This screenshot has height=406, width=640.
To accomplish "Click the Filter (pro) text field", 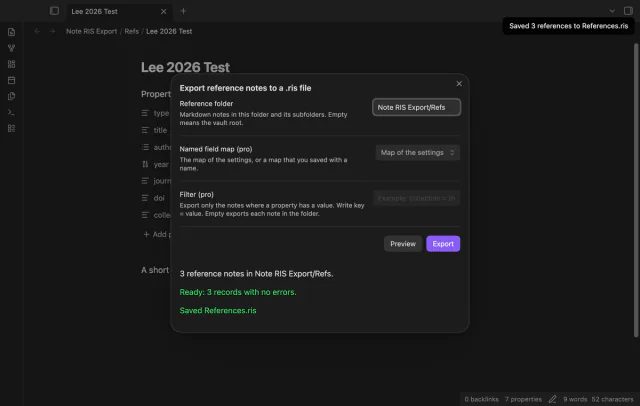I will coord(416,198).
